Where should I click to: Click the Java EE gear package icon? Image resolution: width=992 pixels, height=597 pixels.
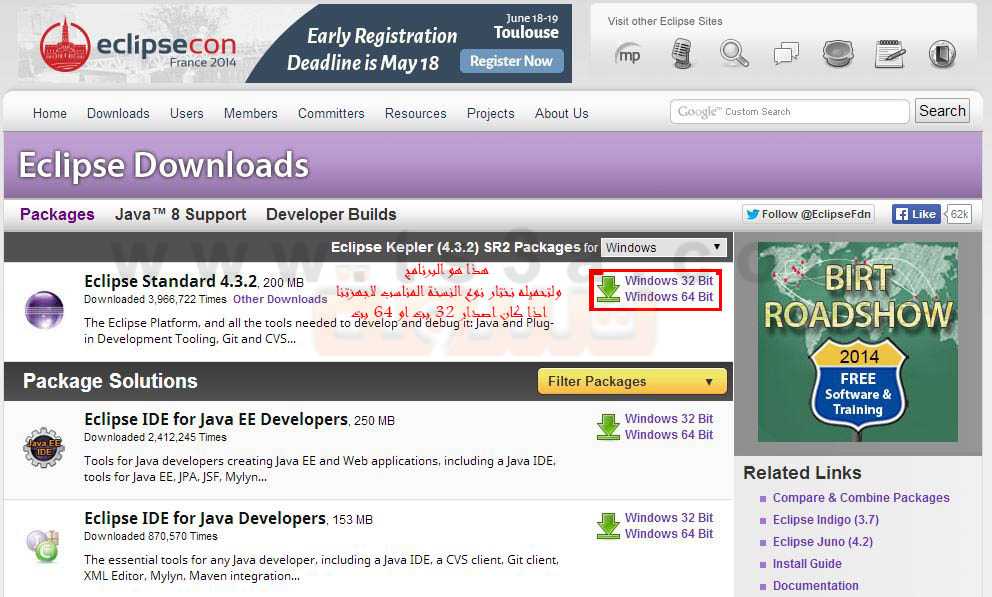click(x=44, y=448)
